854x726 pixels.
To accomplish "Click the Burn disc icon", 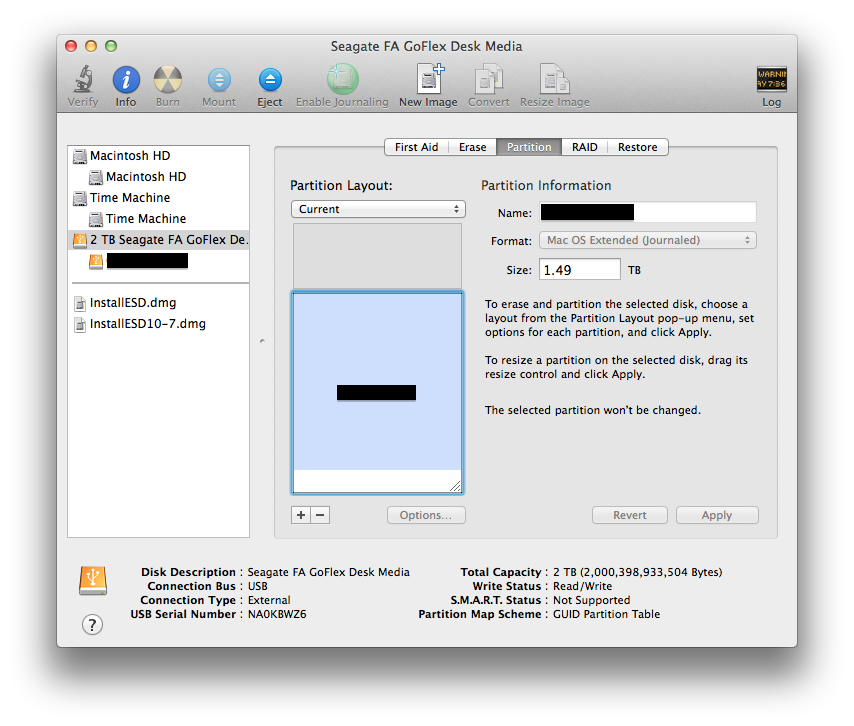I will (168, 80).
